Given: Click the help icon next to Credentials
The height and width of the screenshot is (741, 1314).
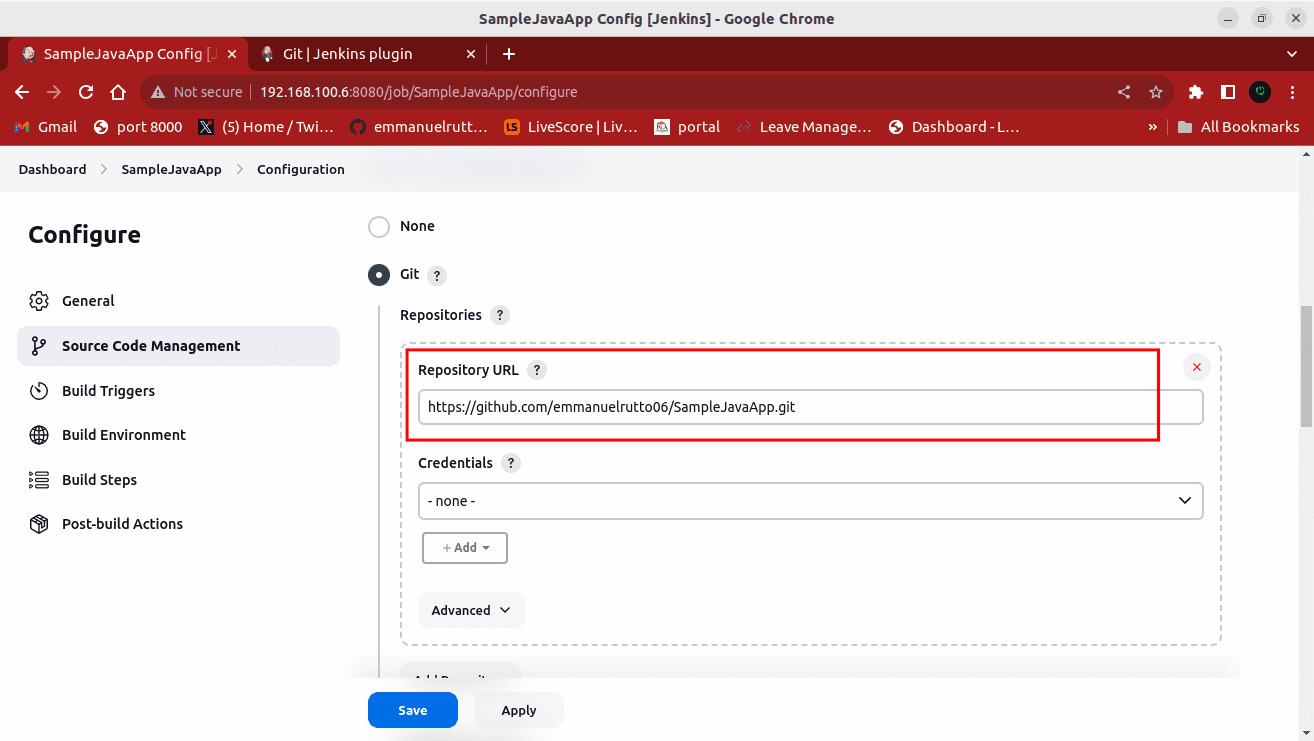Looking at the screenshot, I should click(x=511, y=463).
